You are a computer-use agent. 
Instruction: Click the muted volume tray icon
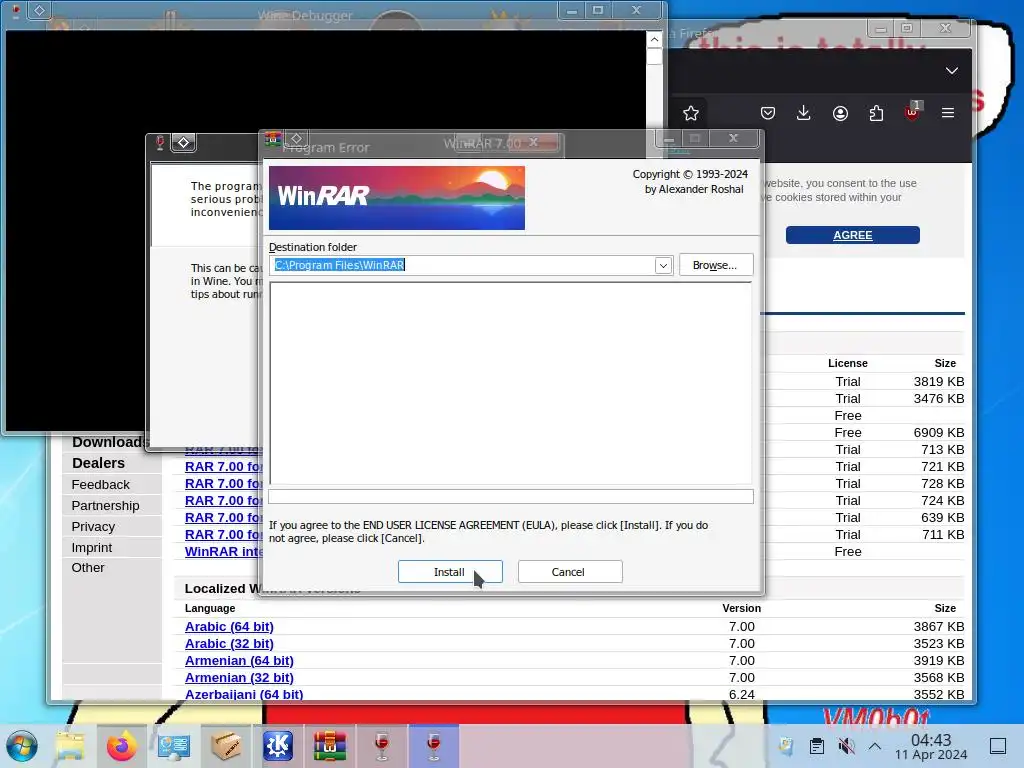(846, 746)
